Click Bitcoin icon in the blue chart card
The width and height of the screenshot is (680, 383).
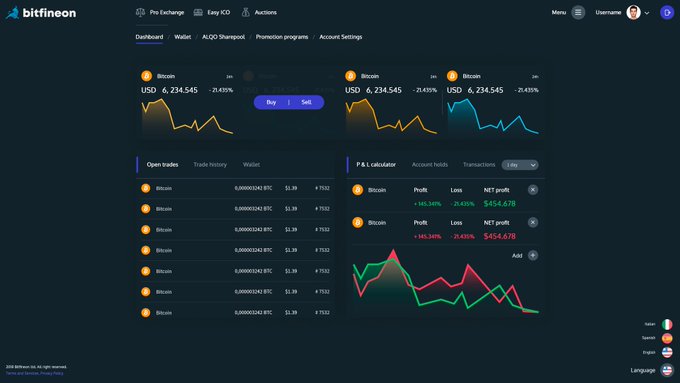tap(452, 76)
